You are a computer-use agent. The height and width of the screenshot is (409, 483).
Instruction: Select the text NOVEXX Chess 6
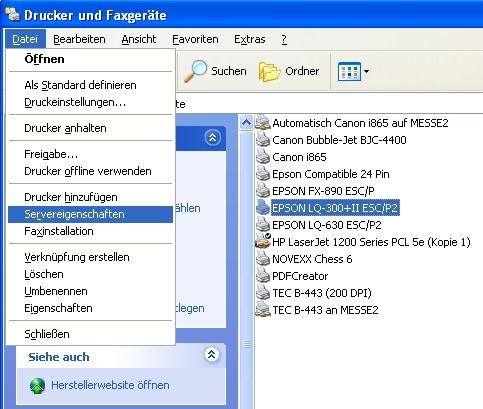pos(312,259)
